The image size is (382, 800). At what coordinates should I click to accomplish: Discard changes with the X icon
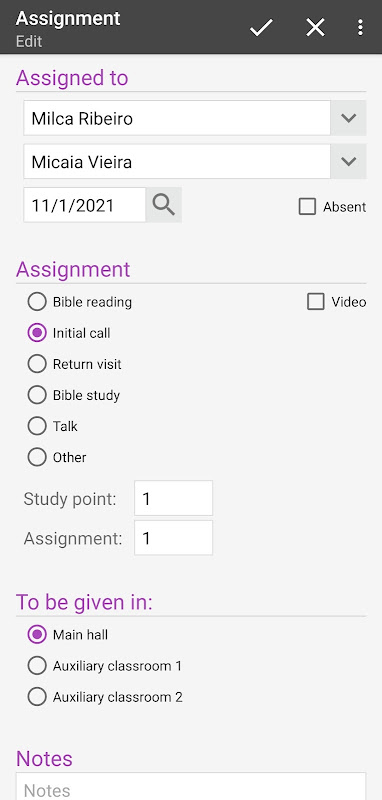(x=315, y=27)
